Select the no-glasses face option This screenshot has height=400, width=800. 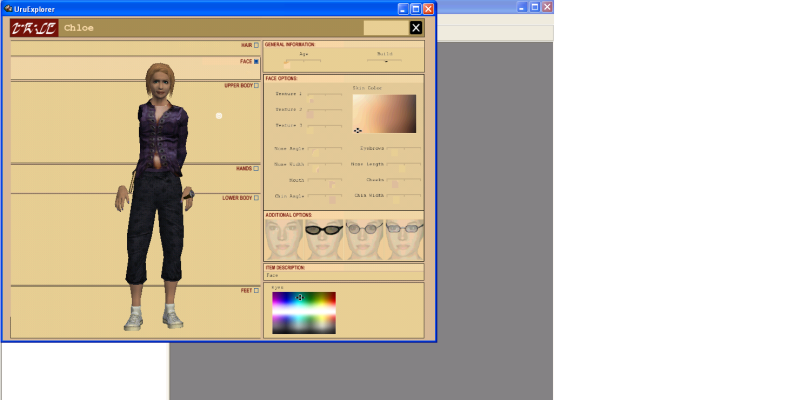(x=284, y=240)
